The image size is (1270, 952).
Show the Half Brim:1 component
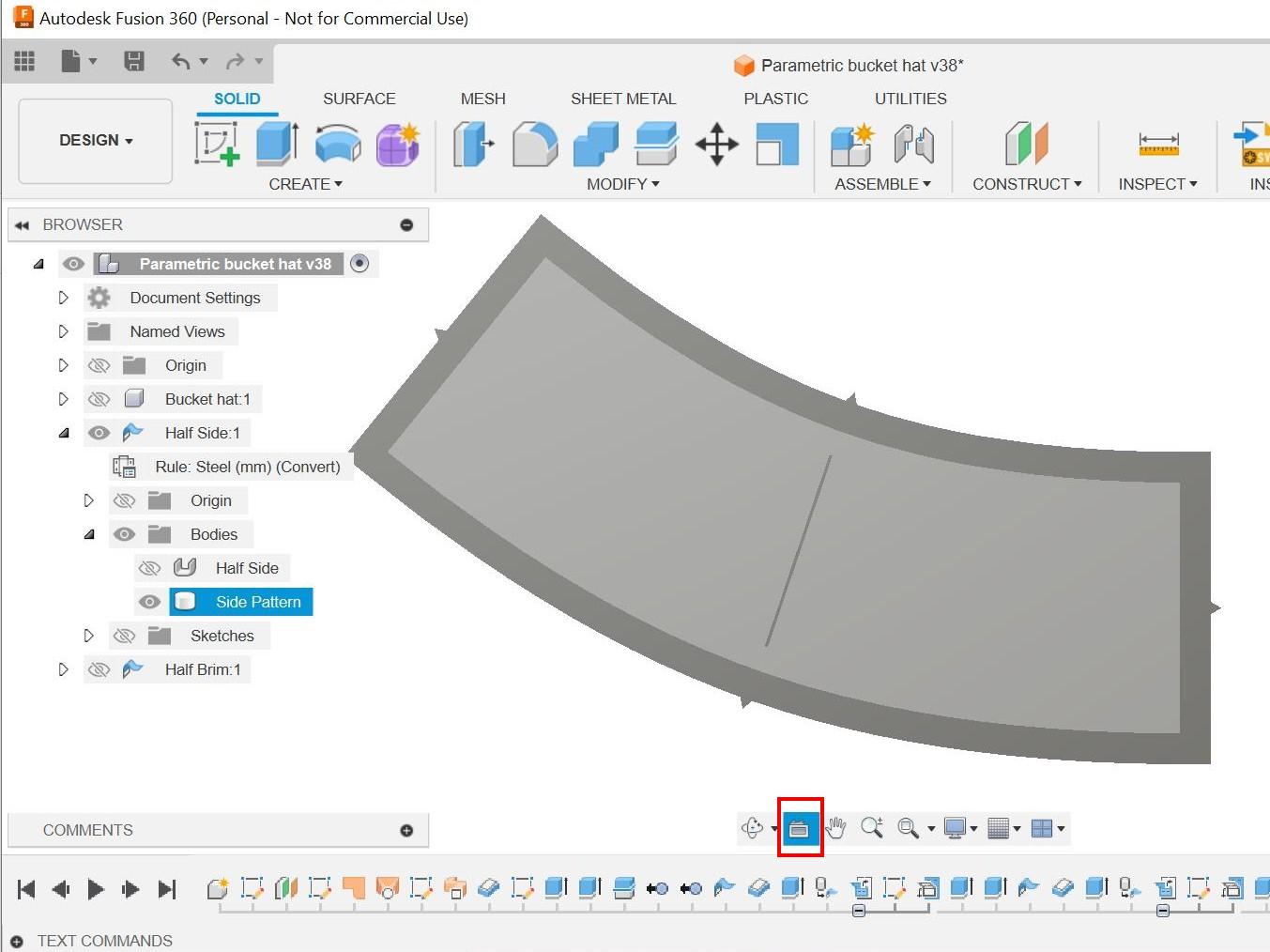(99, 669)
